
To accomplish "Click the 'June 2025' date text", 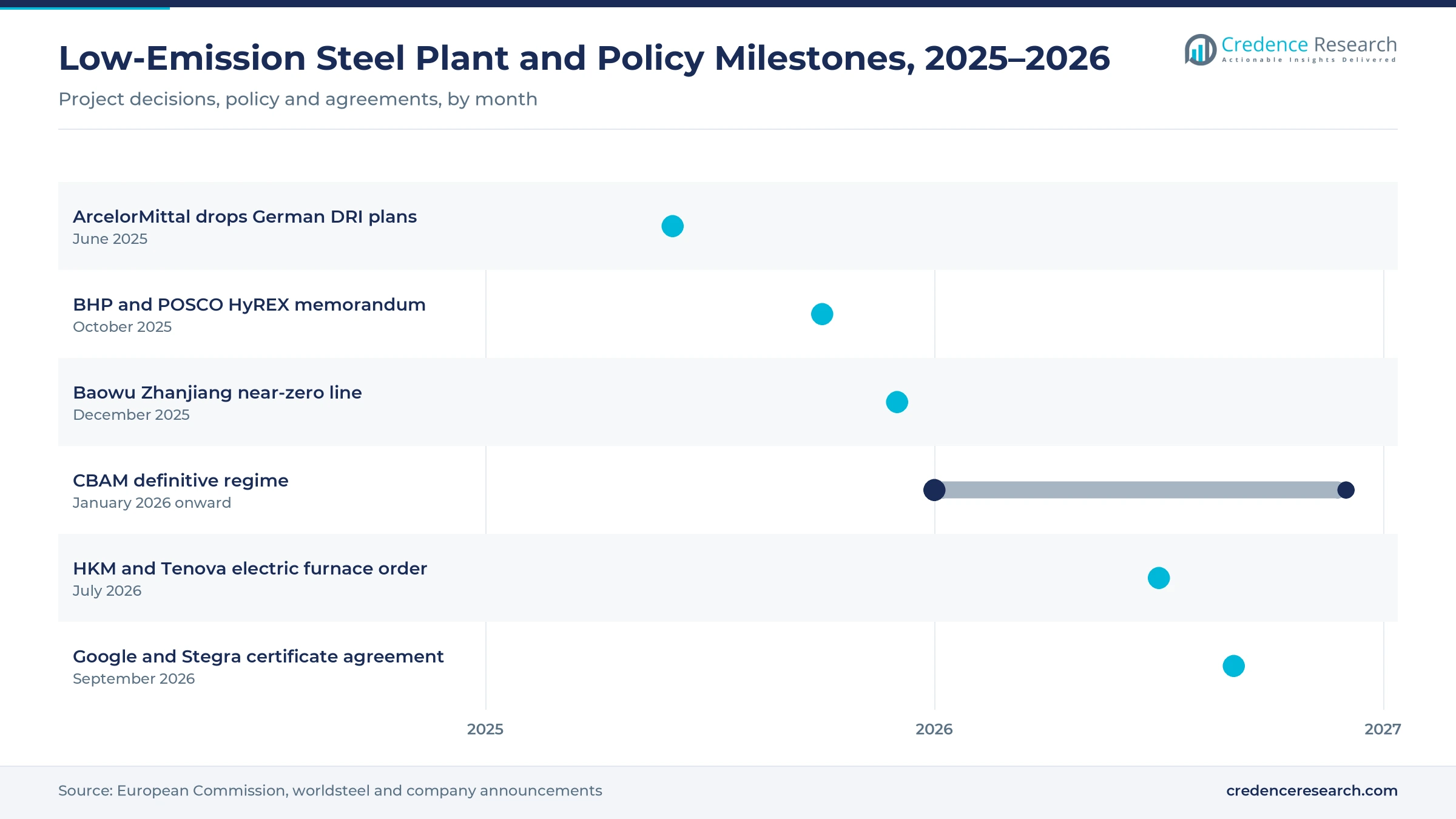I will (110, 239).
